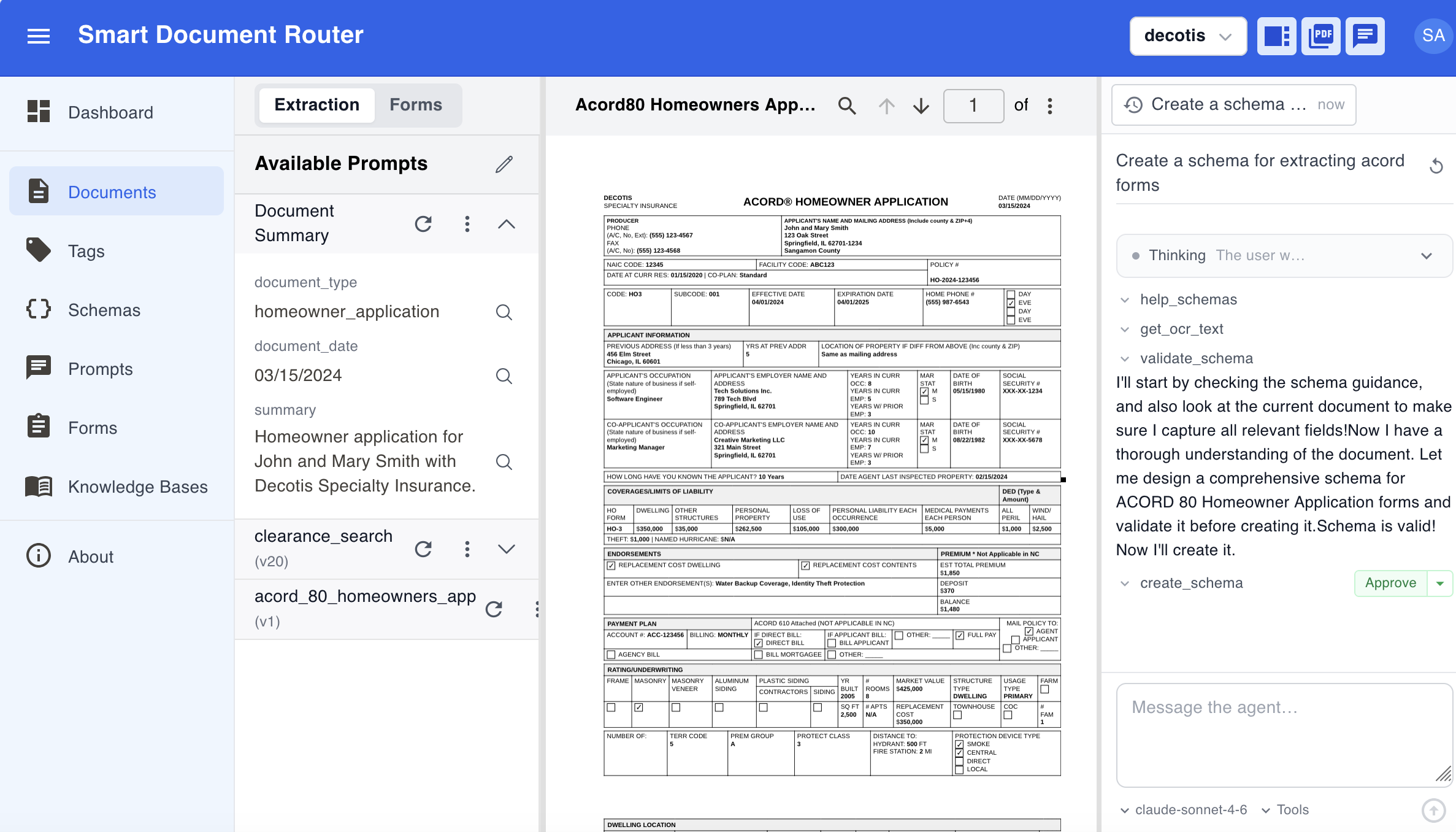Toggle the chat panel icon

pyautogui.click(x=1365, y=36)
